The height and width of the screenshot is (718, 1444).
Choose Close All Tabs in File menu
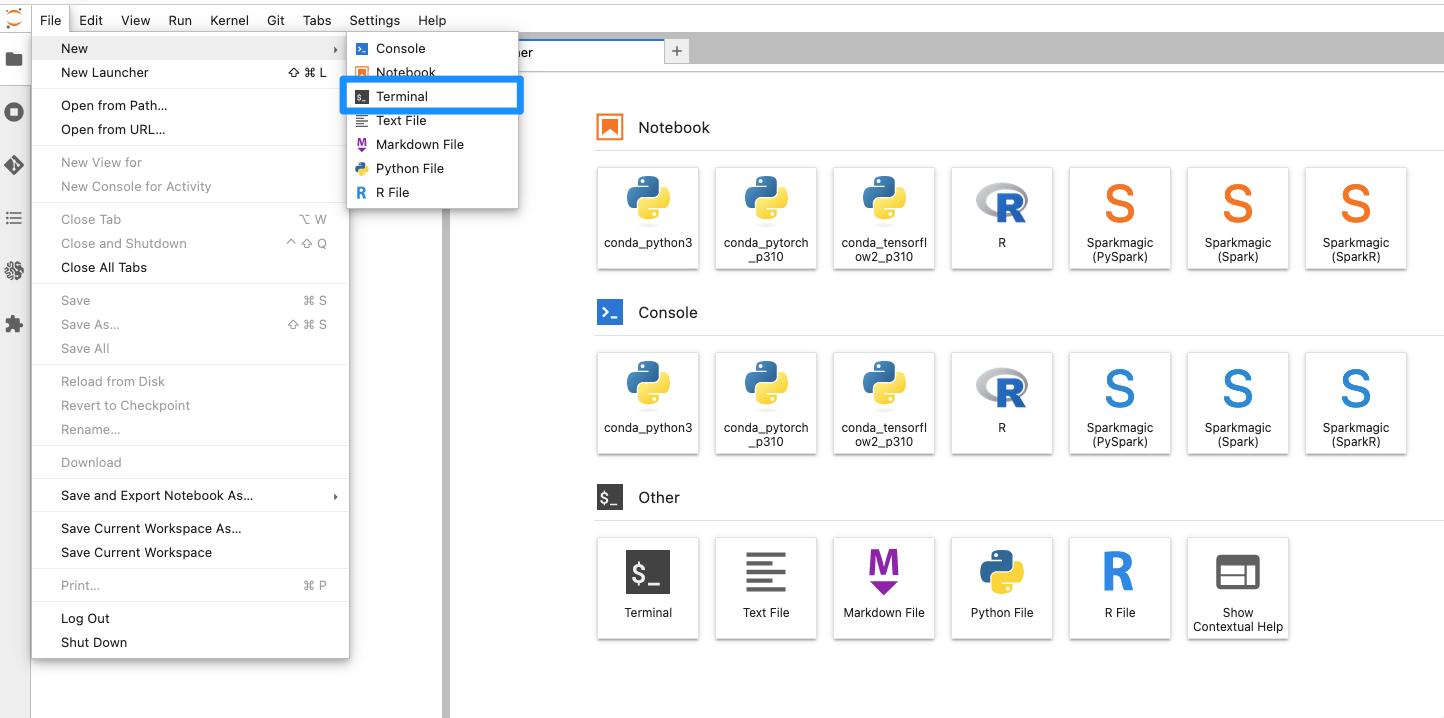point(190,267)
